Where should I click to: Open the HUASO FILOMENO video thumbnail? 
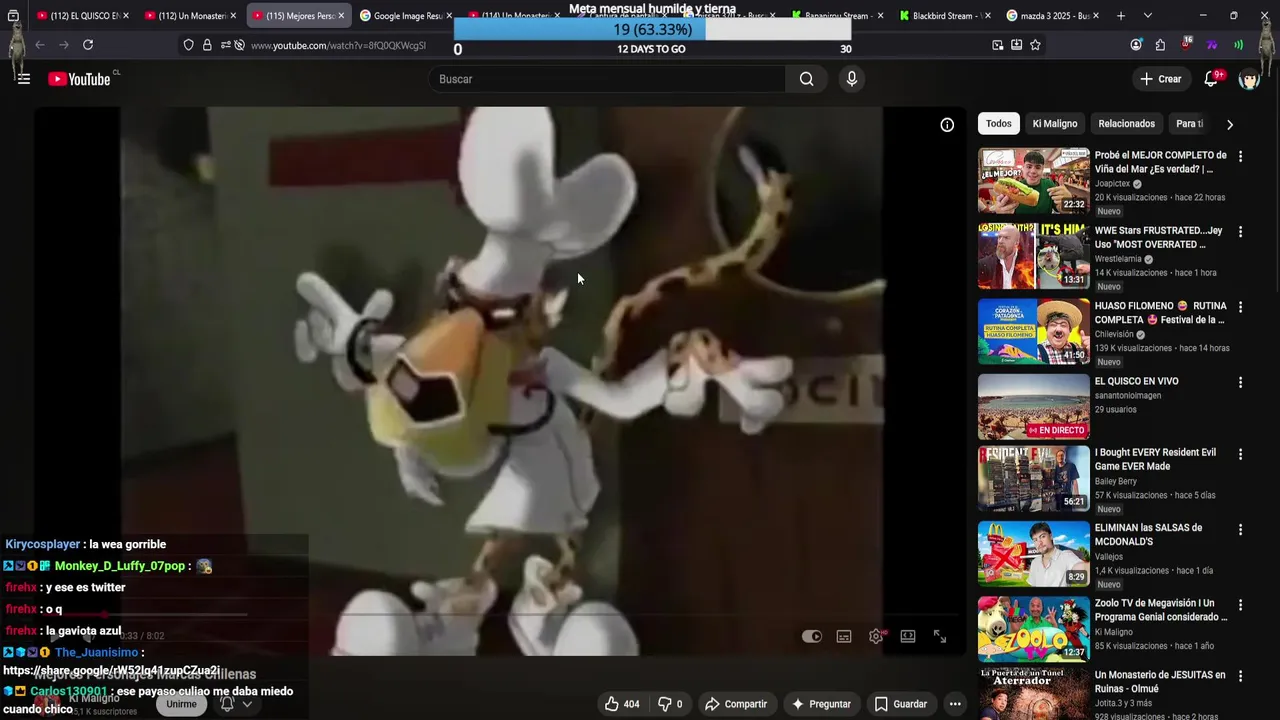pos(1033,331)
